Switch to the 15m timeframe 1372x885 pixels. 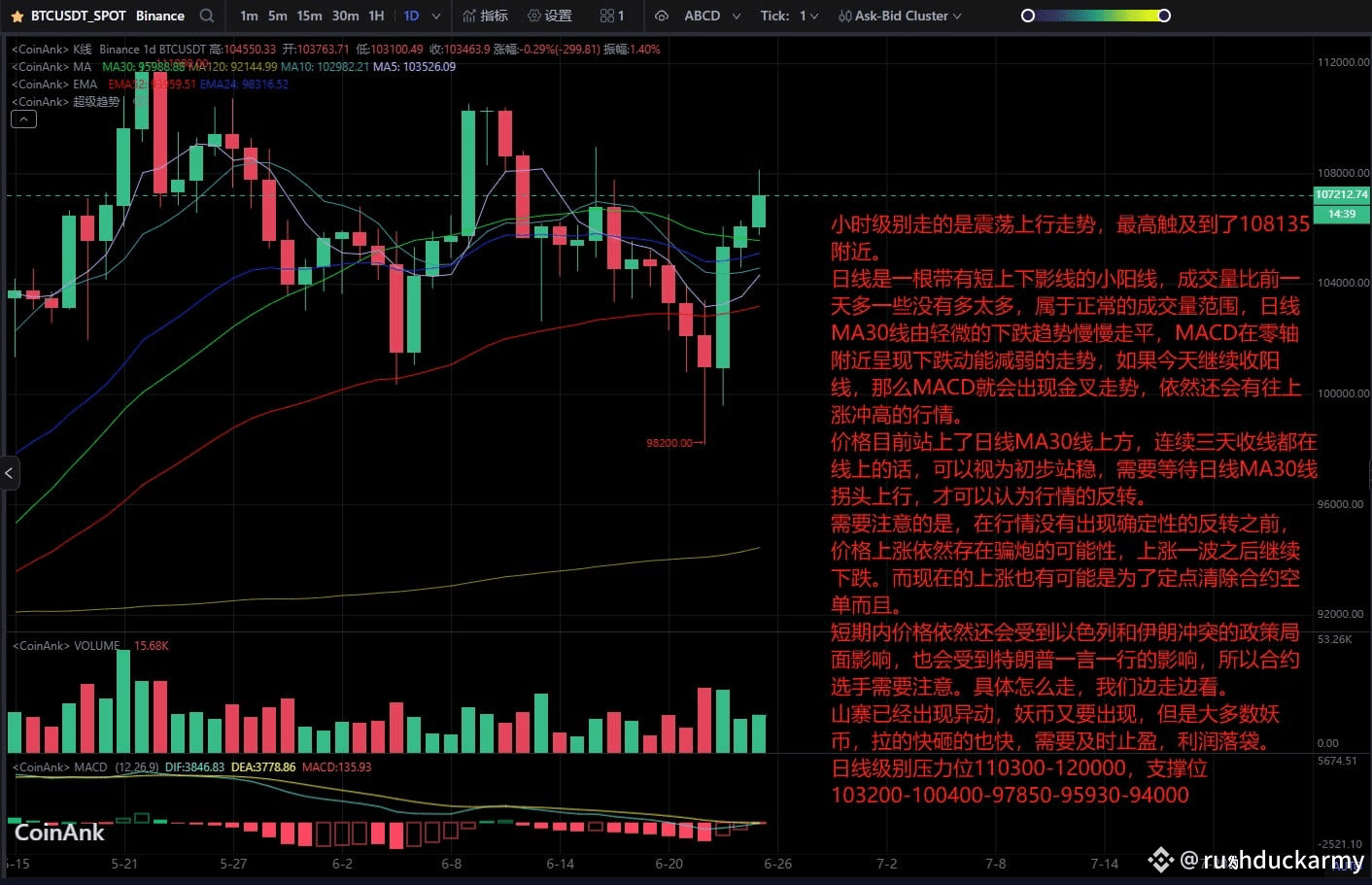[309, 16]
